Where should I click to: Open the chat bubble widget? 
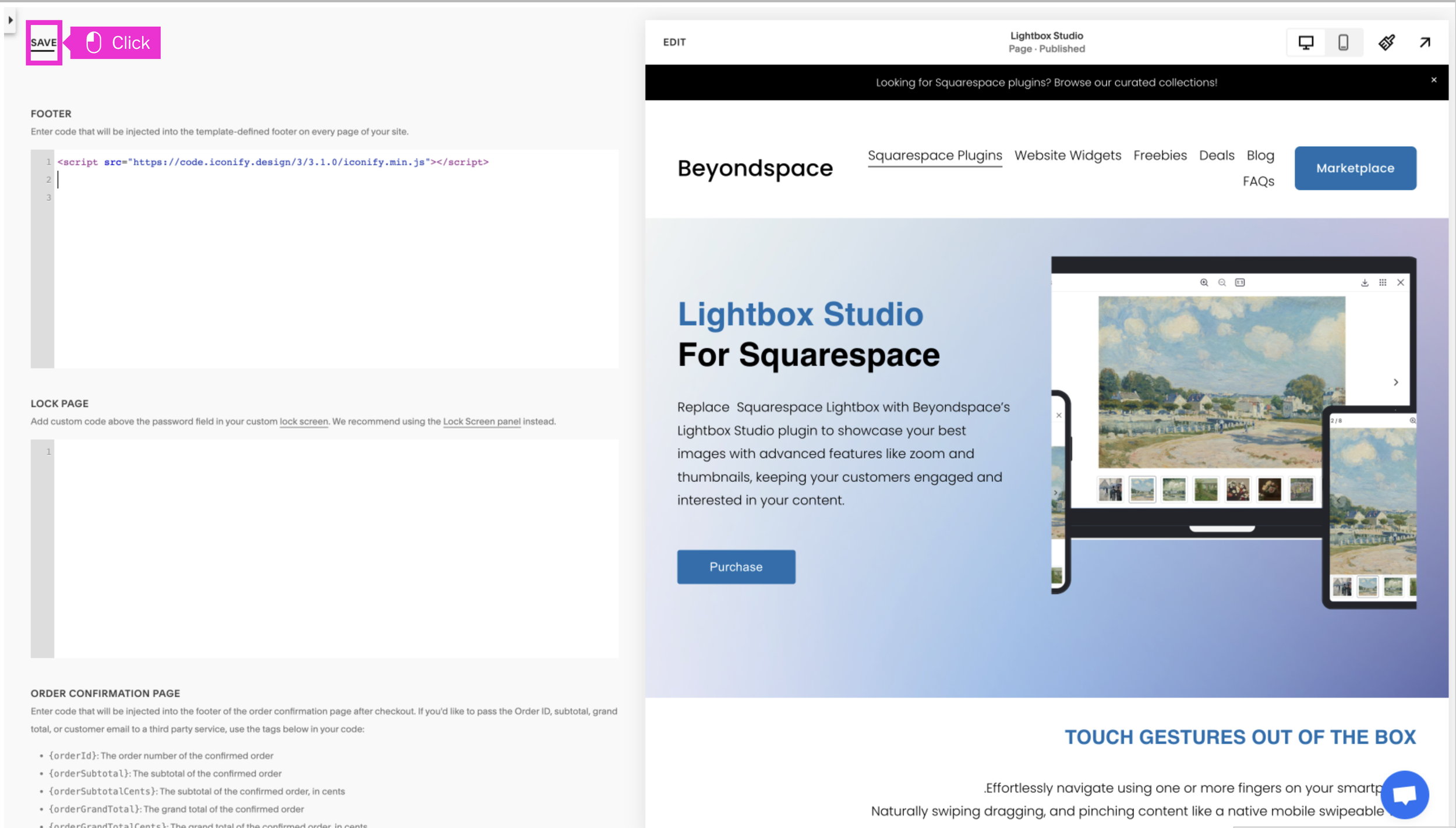(1404, 794)
